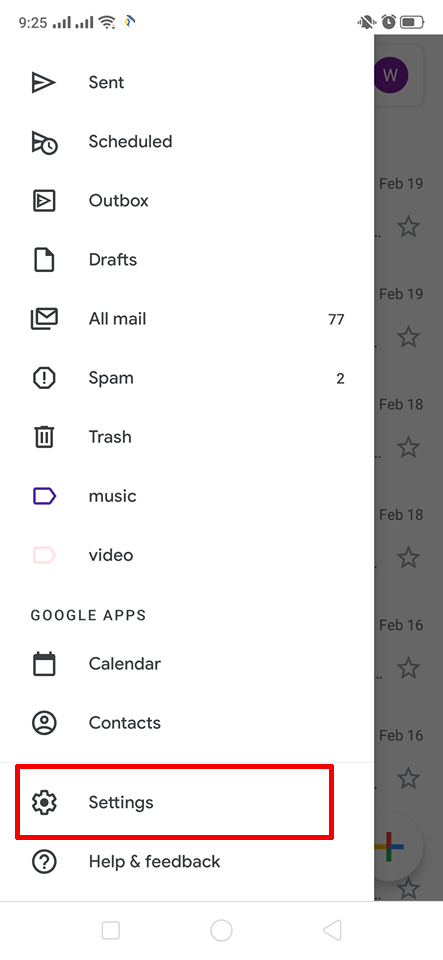Star the first Feb 16 email
443x960 pixels.
[408, 668]
